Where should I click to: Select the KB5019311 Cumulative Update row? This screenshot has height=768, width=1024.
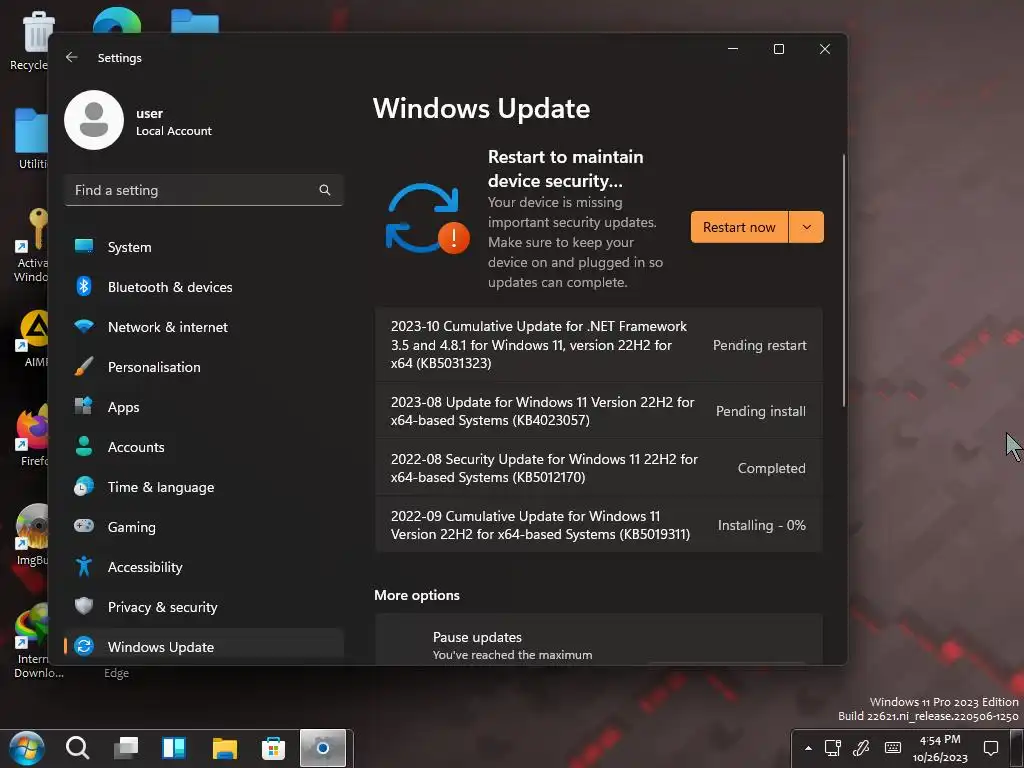tap(599, 525)
